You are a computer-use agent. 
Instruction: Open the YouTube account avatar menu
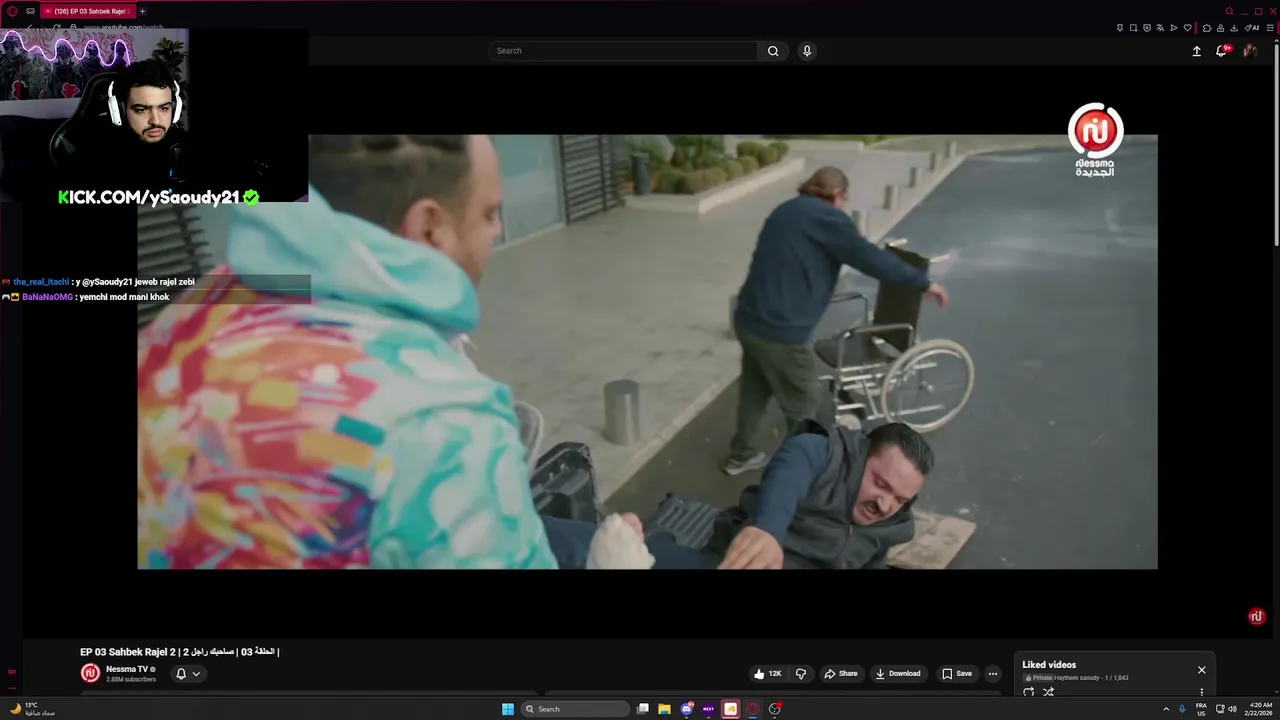point(1249,51)
